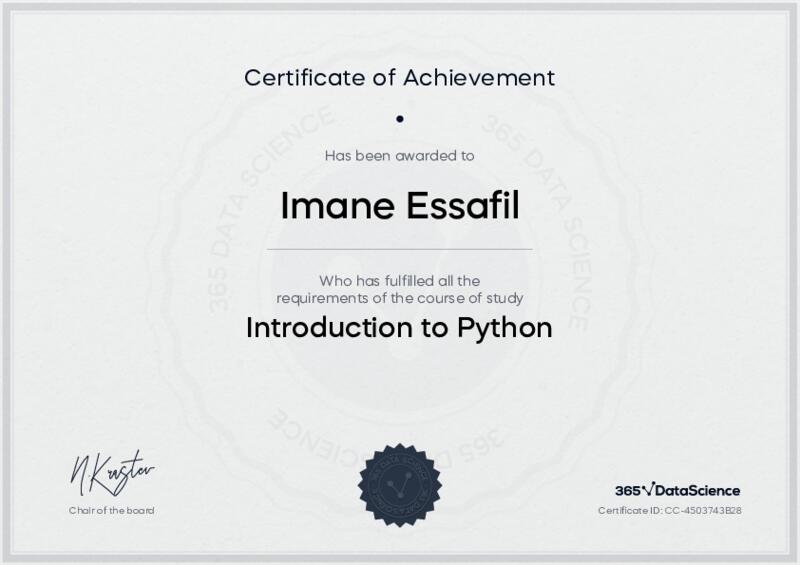Click the Has been awarded to text
This screenshot has height=565, width=800.
click(x=400, y=155)
